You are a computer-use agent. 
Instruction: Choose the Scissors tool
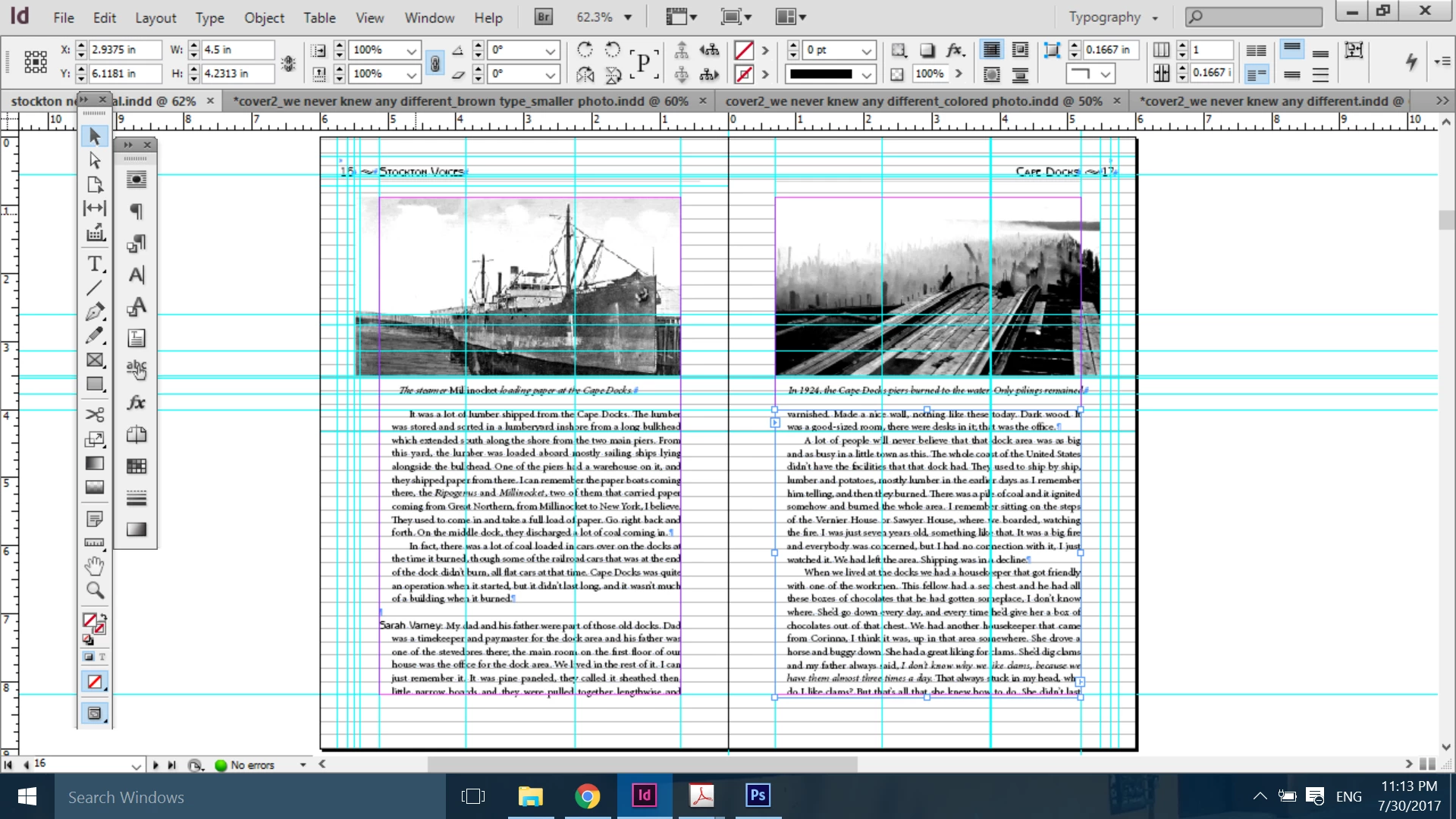tap(94, 415)
